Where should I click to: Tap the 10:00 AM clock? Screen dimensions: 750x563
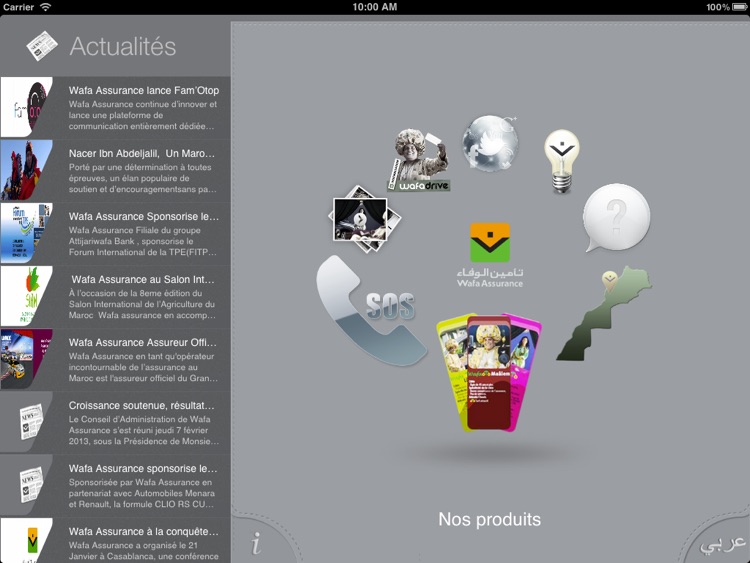pyautogui.click(x=375, y=7)
